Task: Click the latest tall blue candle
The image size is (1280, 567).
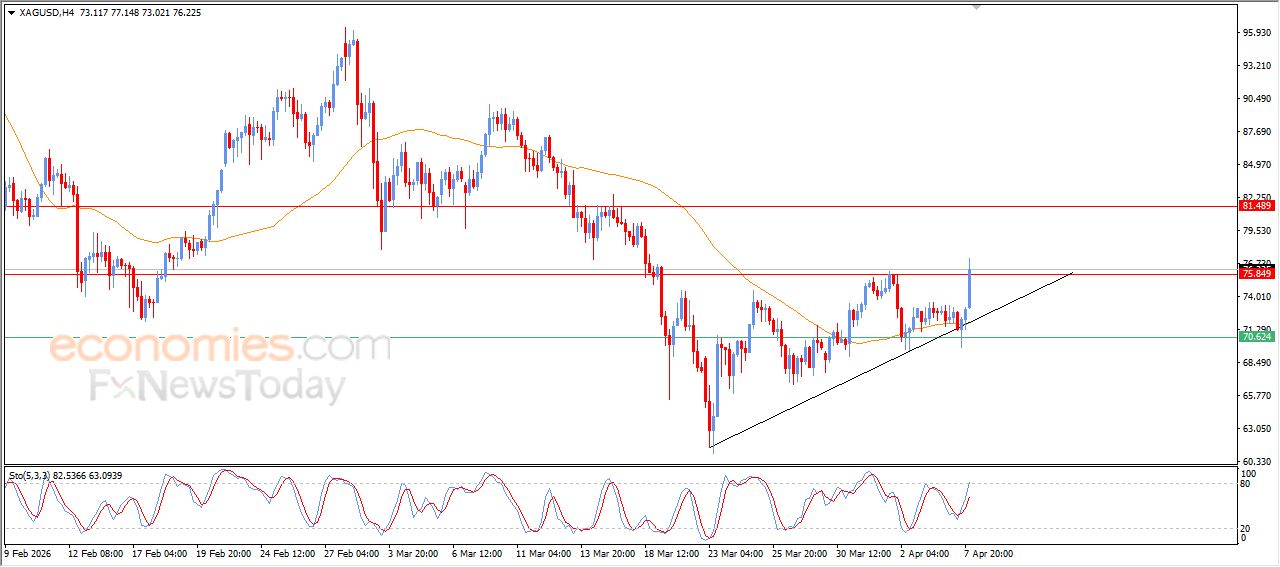Action: pos(970,285)
